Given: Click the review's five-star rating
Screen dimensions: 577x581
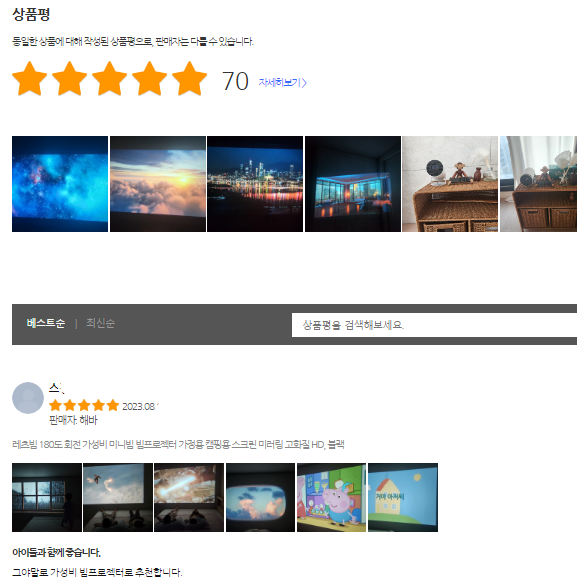Looking at the screenshot, I should tap(84, 405).
